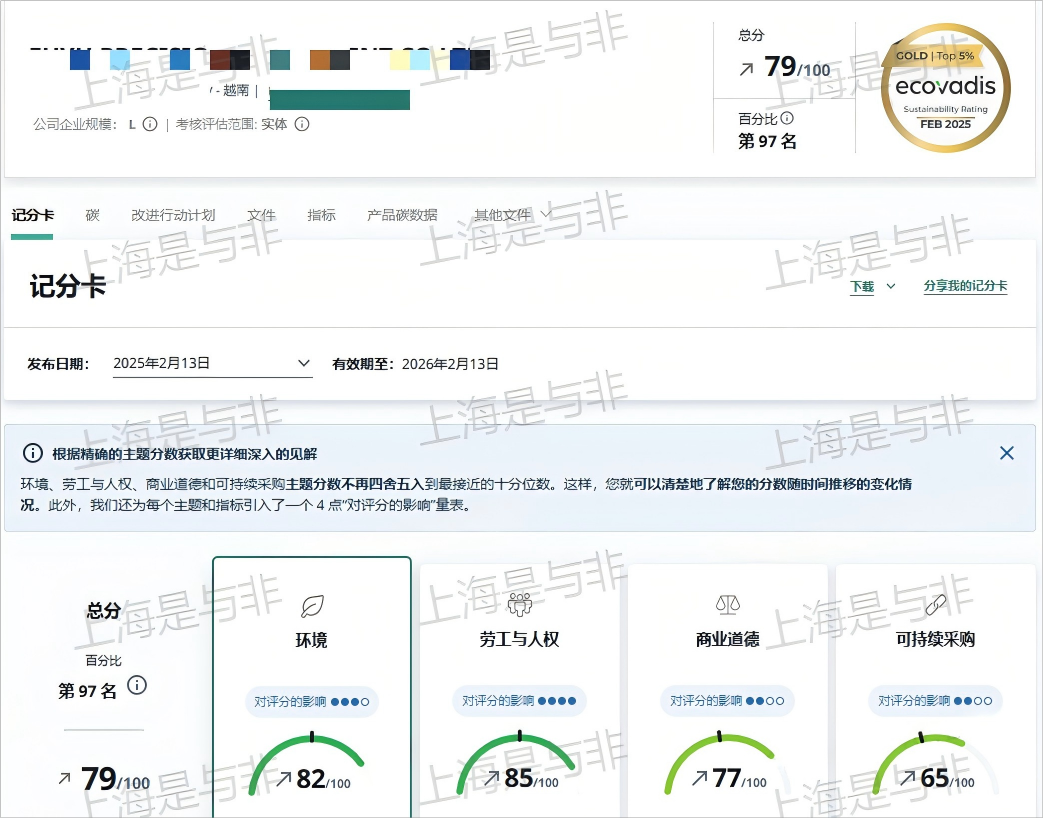This screenshot has height=818, width=1043.
Task: Click the 越南 country label
Action: tap(235, 90)
